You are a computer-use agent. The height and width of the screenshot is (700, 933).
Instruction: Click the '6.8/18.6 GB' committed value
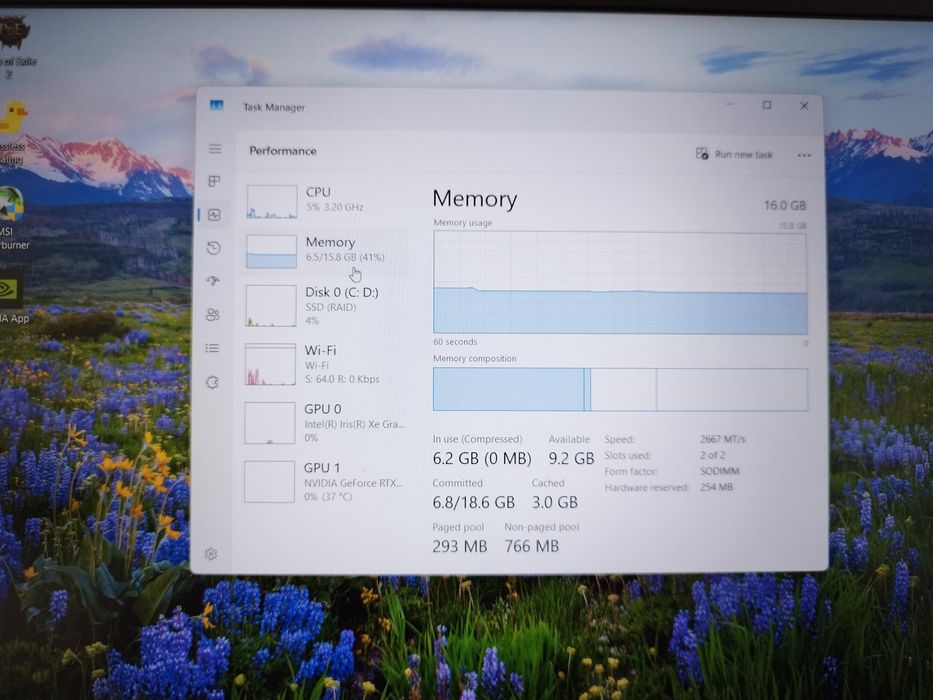(474, 502)
